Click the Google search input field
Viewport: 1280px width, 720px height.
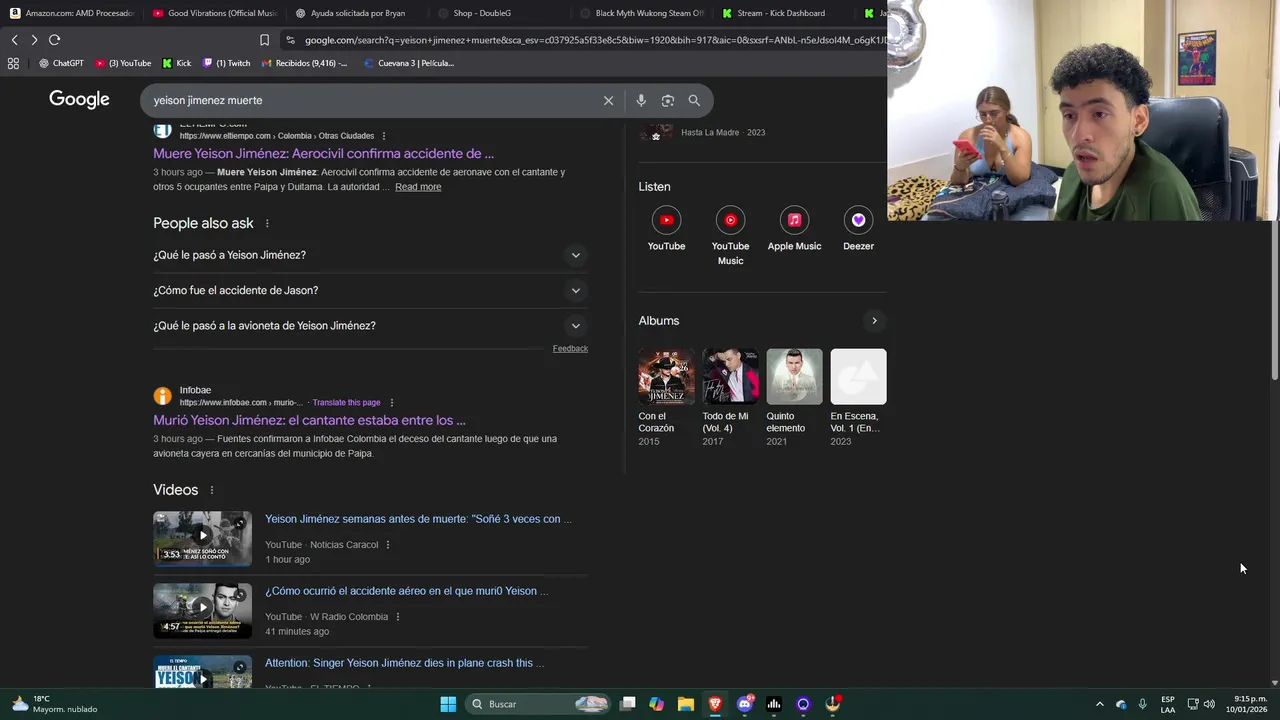[x=370, y=100]
